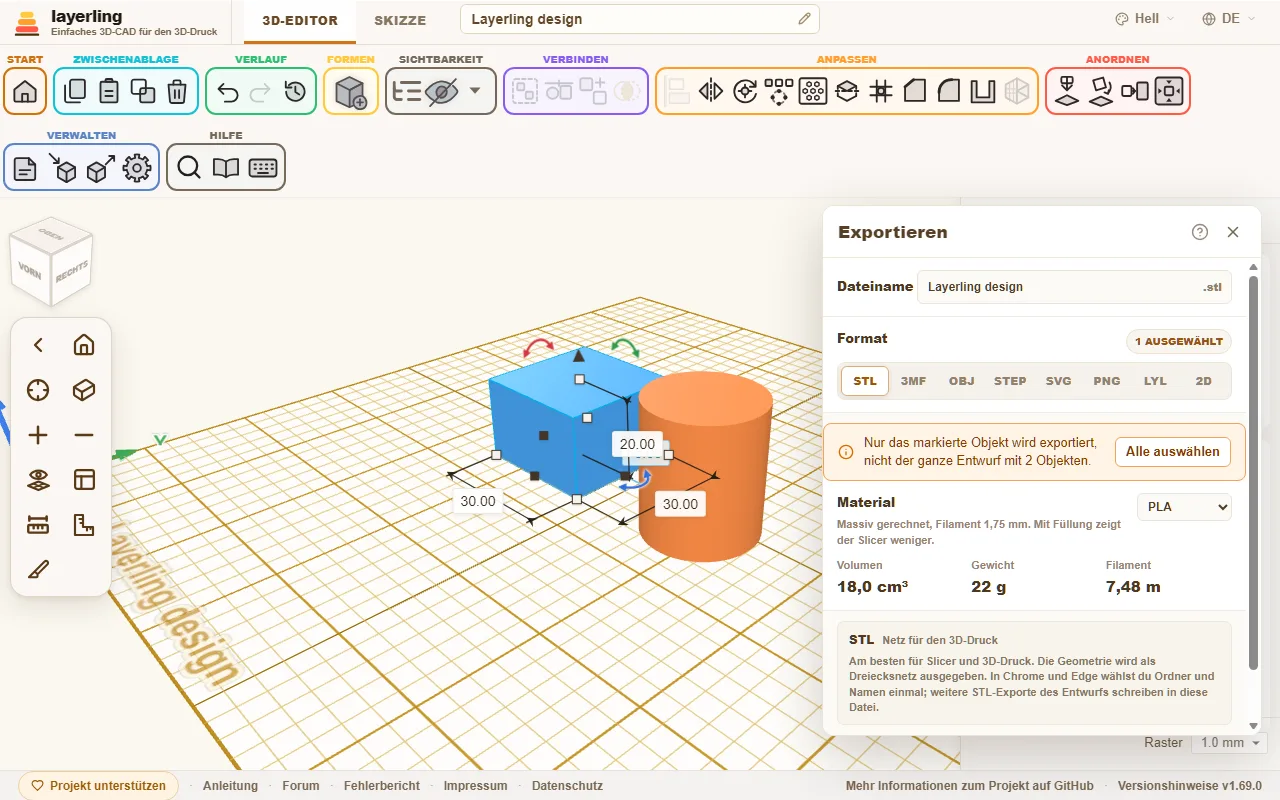The width and height of the screenshot is (1280, 800).
Task: Paste from clipboard icon
Action: 109,92
